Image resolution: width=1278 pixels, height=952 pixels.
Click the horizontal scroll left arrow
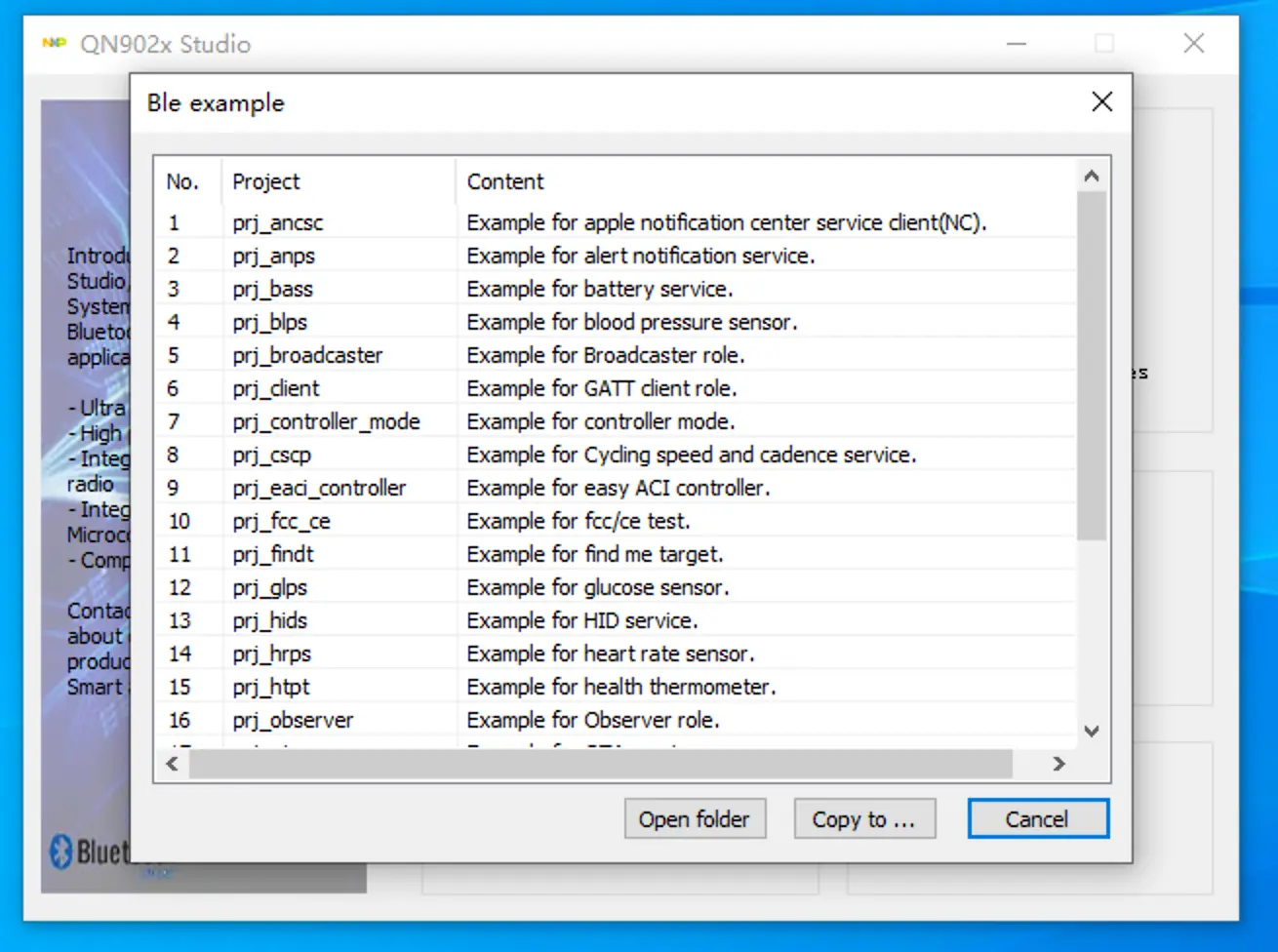[173, 764]
